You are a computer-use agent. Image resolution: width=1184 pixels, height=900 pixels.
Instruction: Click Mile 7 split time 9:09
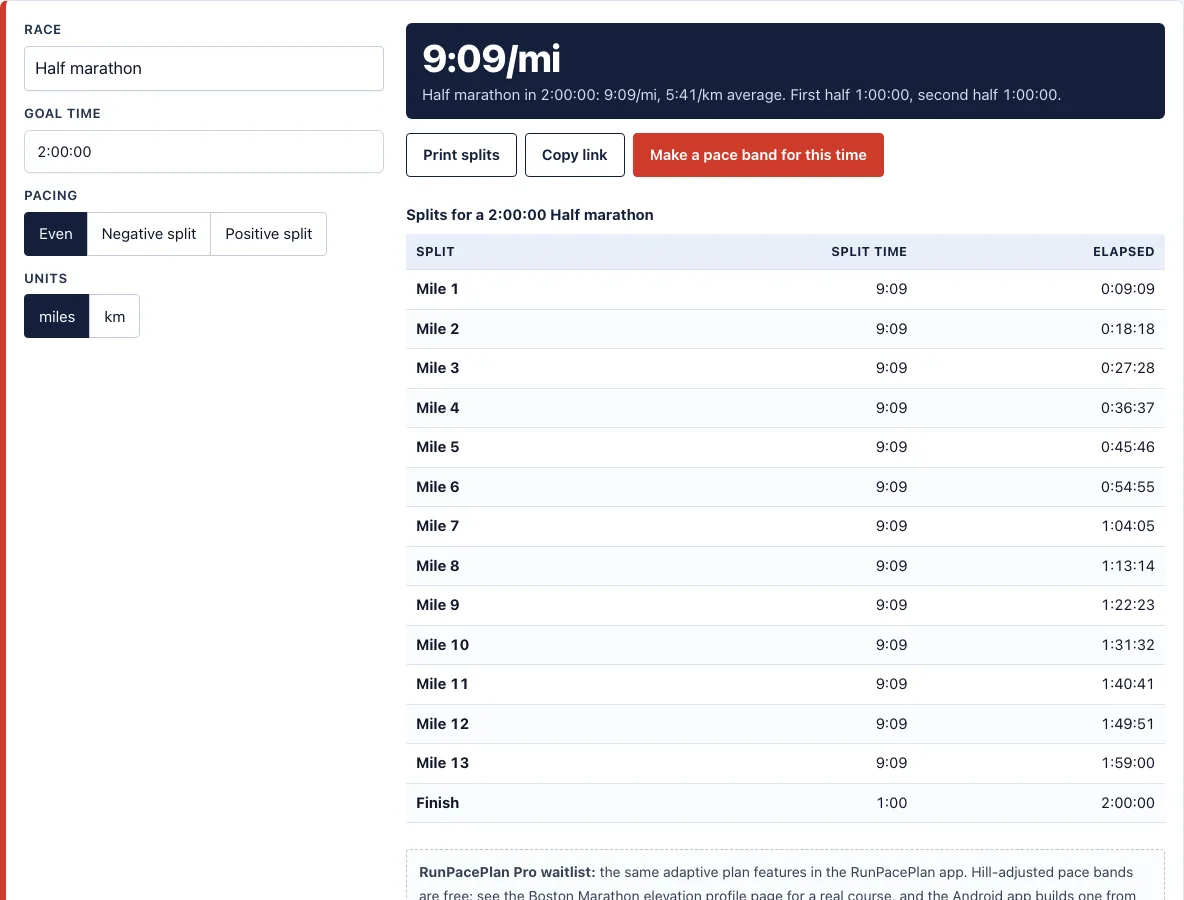pyautogui.click(x=892, y=526)
